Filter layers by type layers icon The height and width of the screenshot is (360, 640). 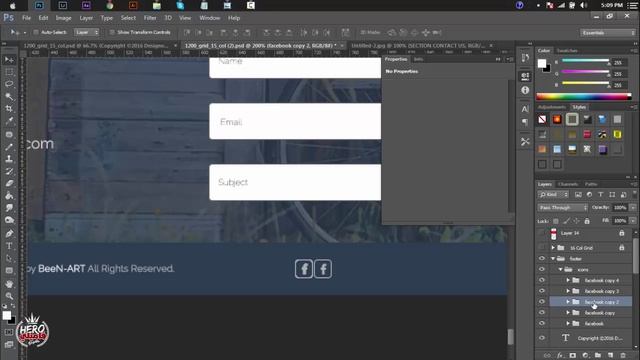pos(600,195)
